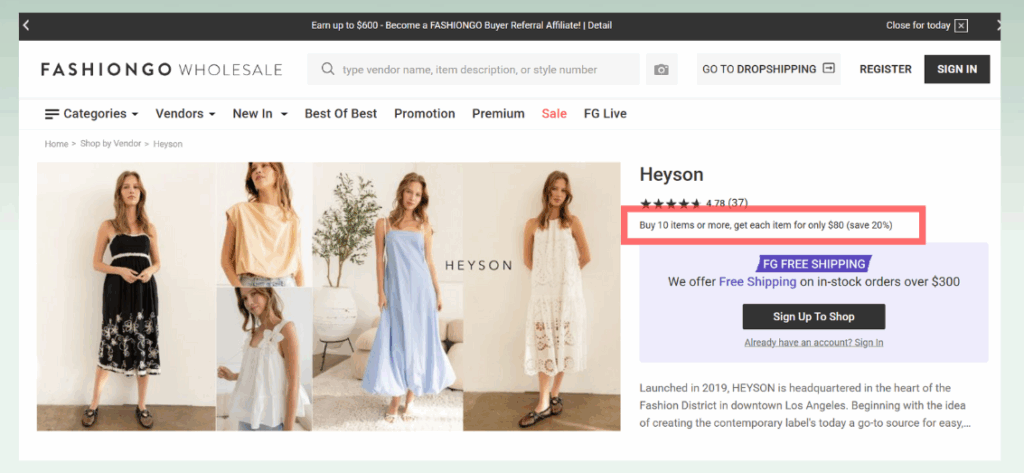This screenshot has width=1024, height=473.
Task: Click the white bow-strap top photo
Action: click(x=264, y=359)
